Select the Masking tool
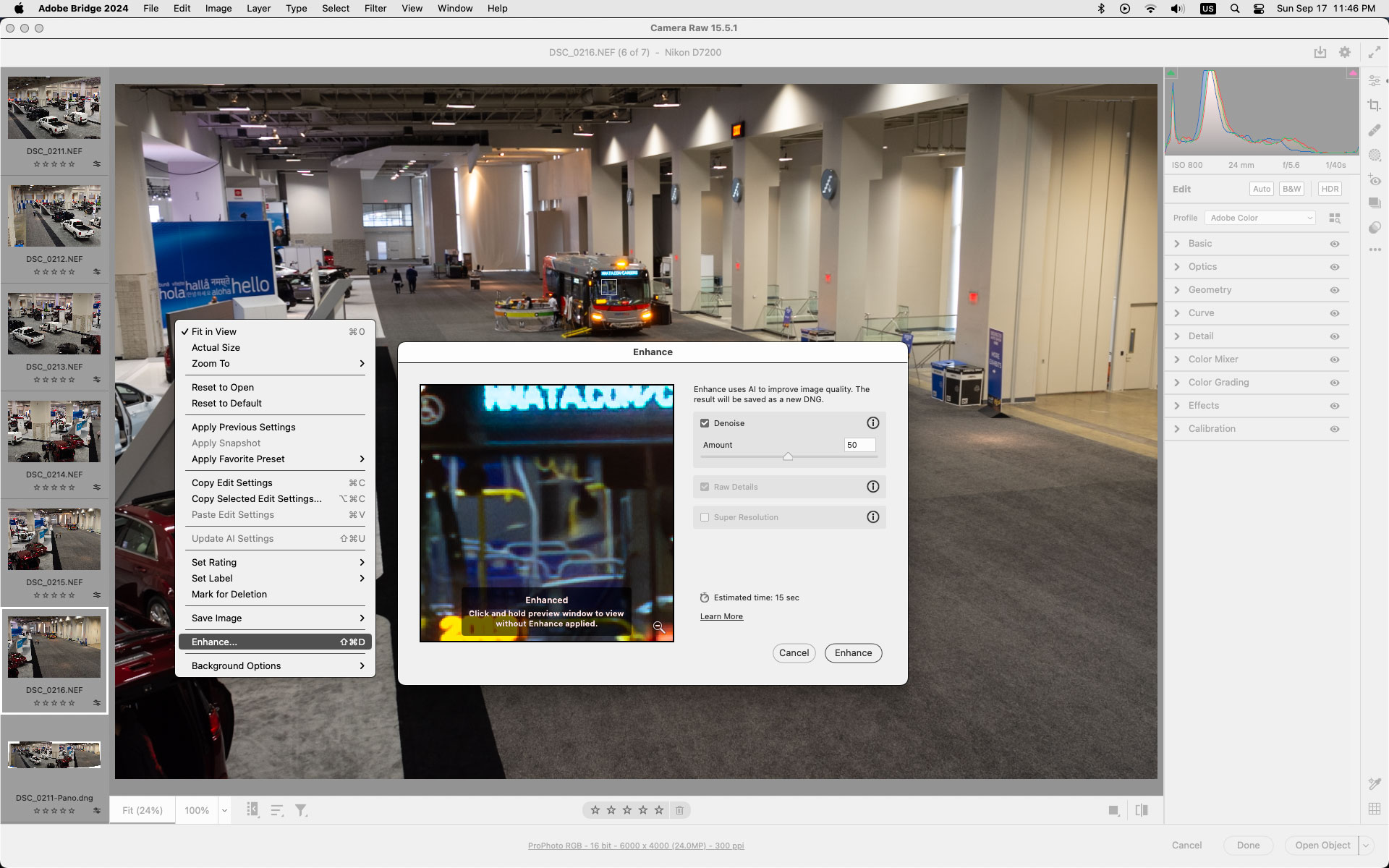 (x=1375, y=155)
